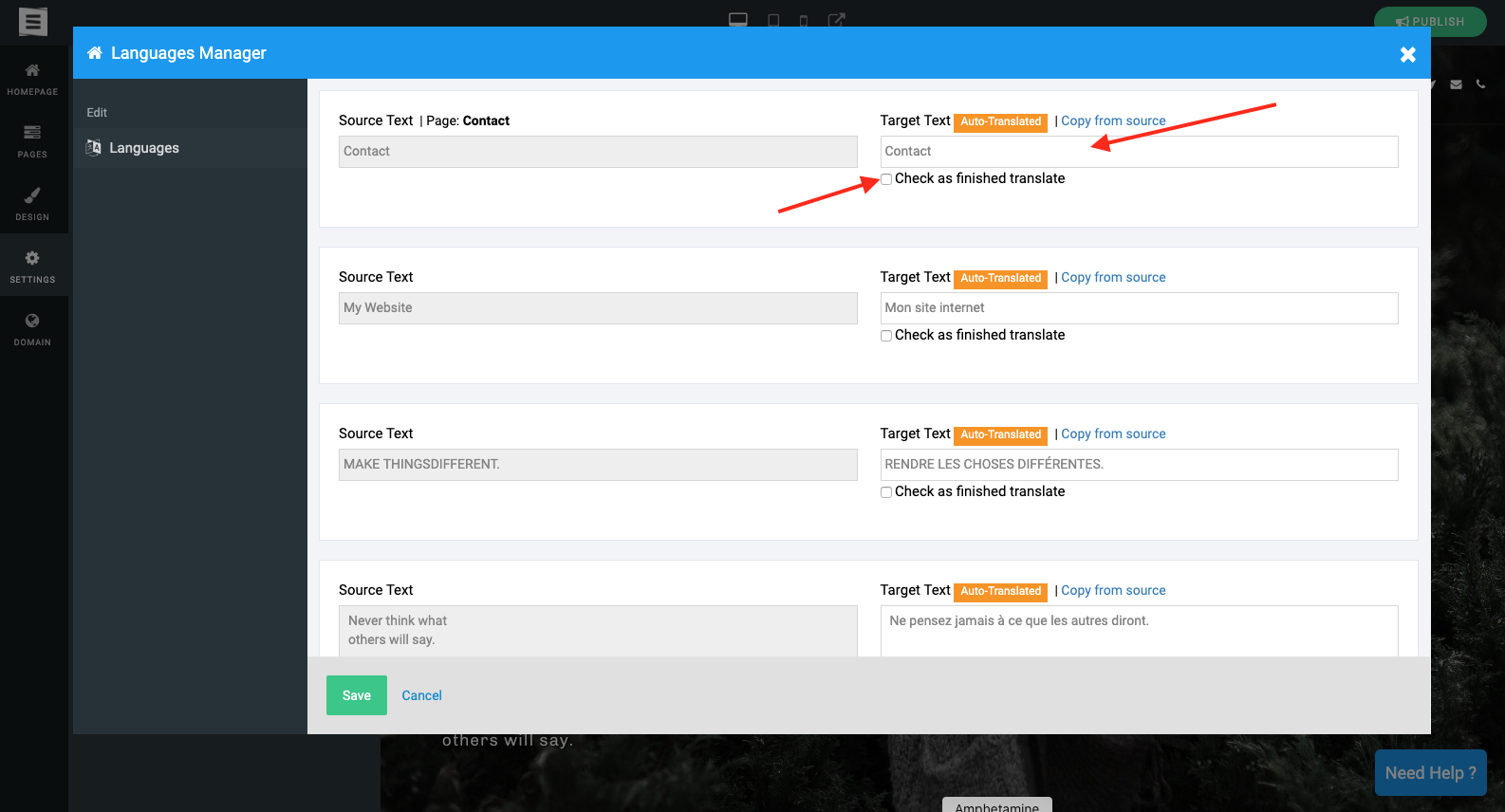The height and width of the screenshot is (812, 1505).
Task: Open the Design brush section
Action: pyautogui.click(x=32, y=204)
